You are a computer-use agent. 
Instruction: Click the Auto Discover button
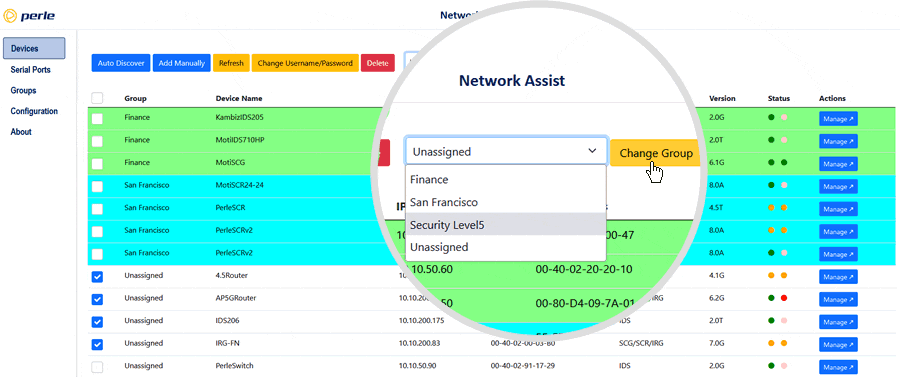[x=121, y=63]
